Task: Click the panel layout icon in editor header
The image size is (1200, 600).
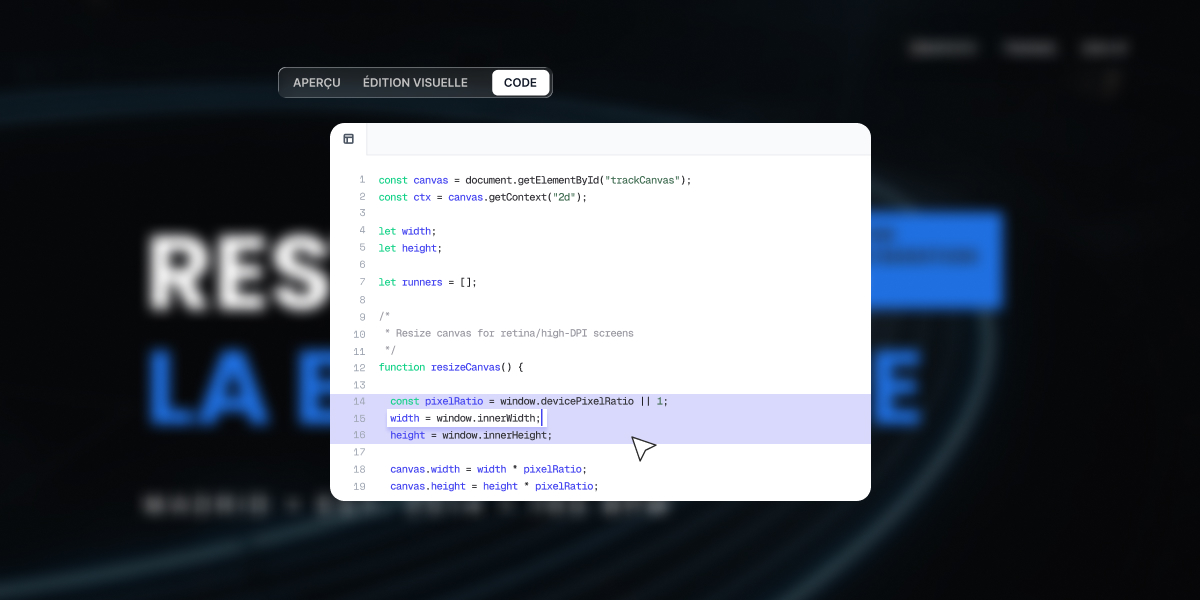Action: click(349, 139)
